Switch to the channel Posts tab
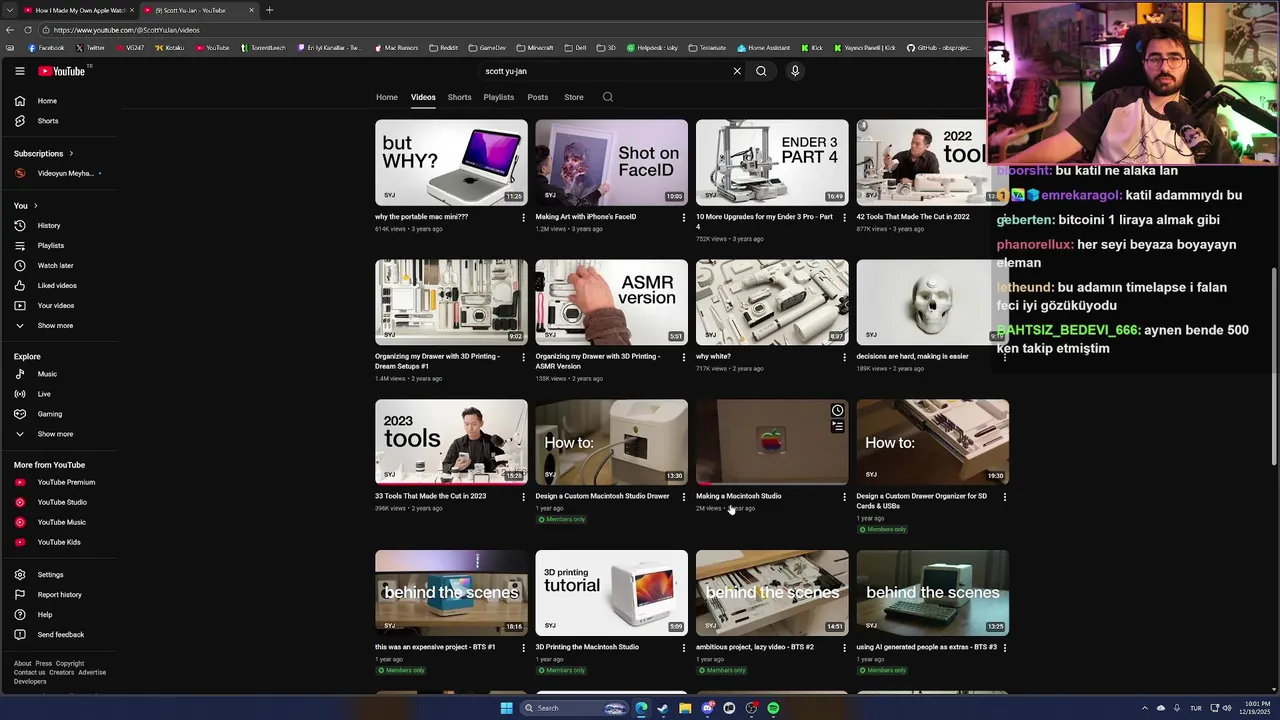This screenshot has width=1280, height=720. [538, 97]
